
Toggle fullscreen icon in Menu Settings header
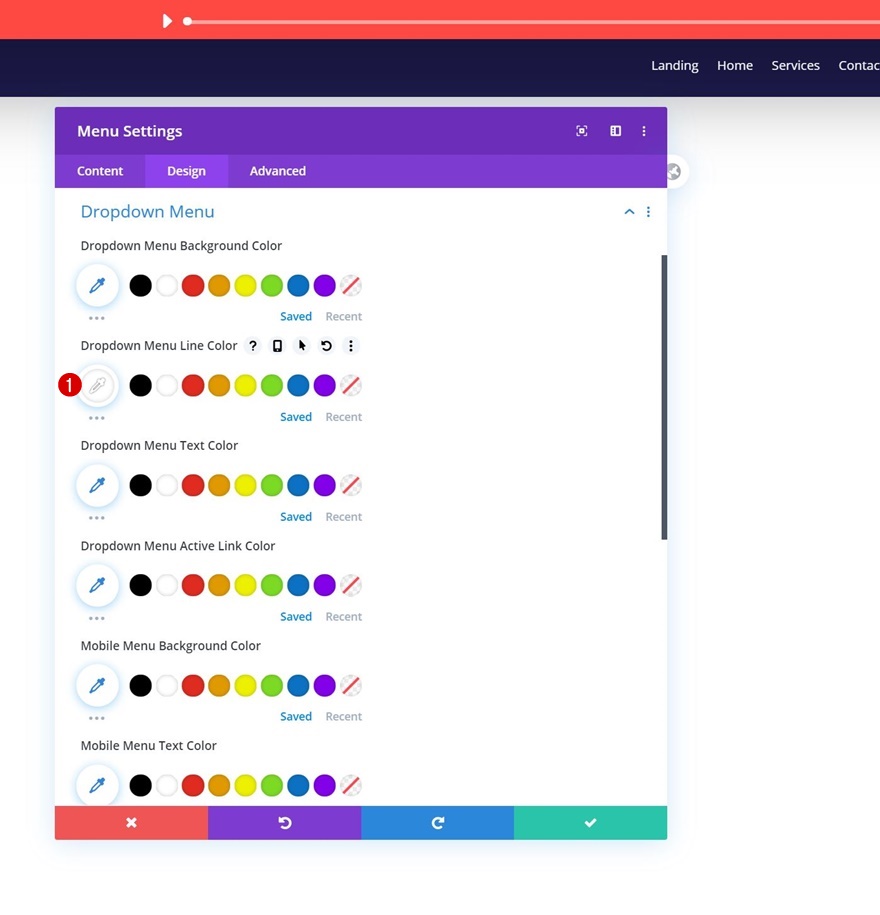(582, 131)
